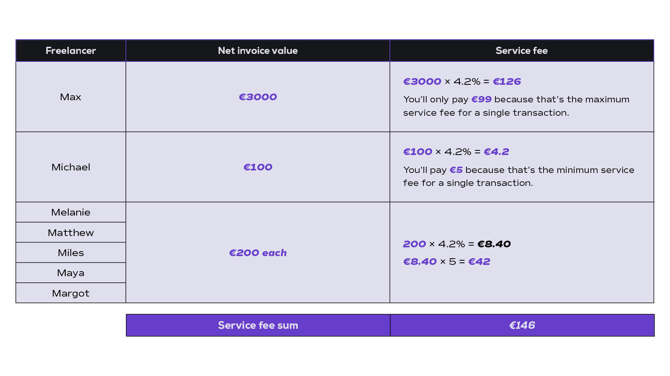Image resolution: width=670 pixels, height=376 pixels.
Task: Click the €200 each invoice value
Action: click(258, 253)
